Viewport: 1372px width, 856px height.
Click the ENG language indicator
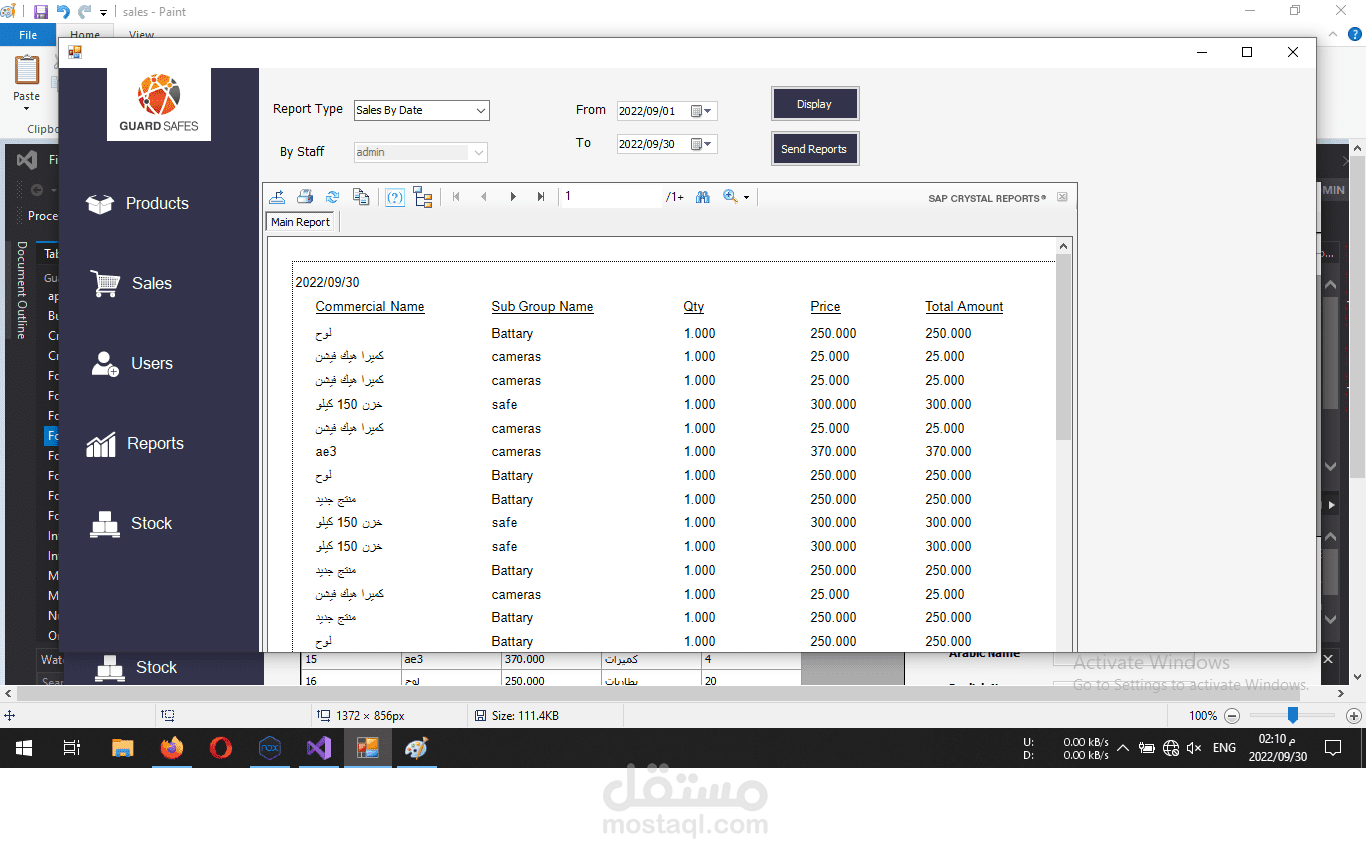(1224, 748)
